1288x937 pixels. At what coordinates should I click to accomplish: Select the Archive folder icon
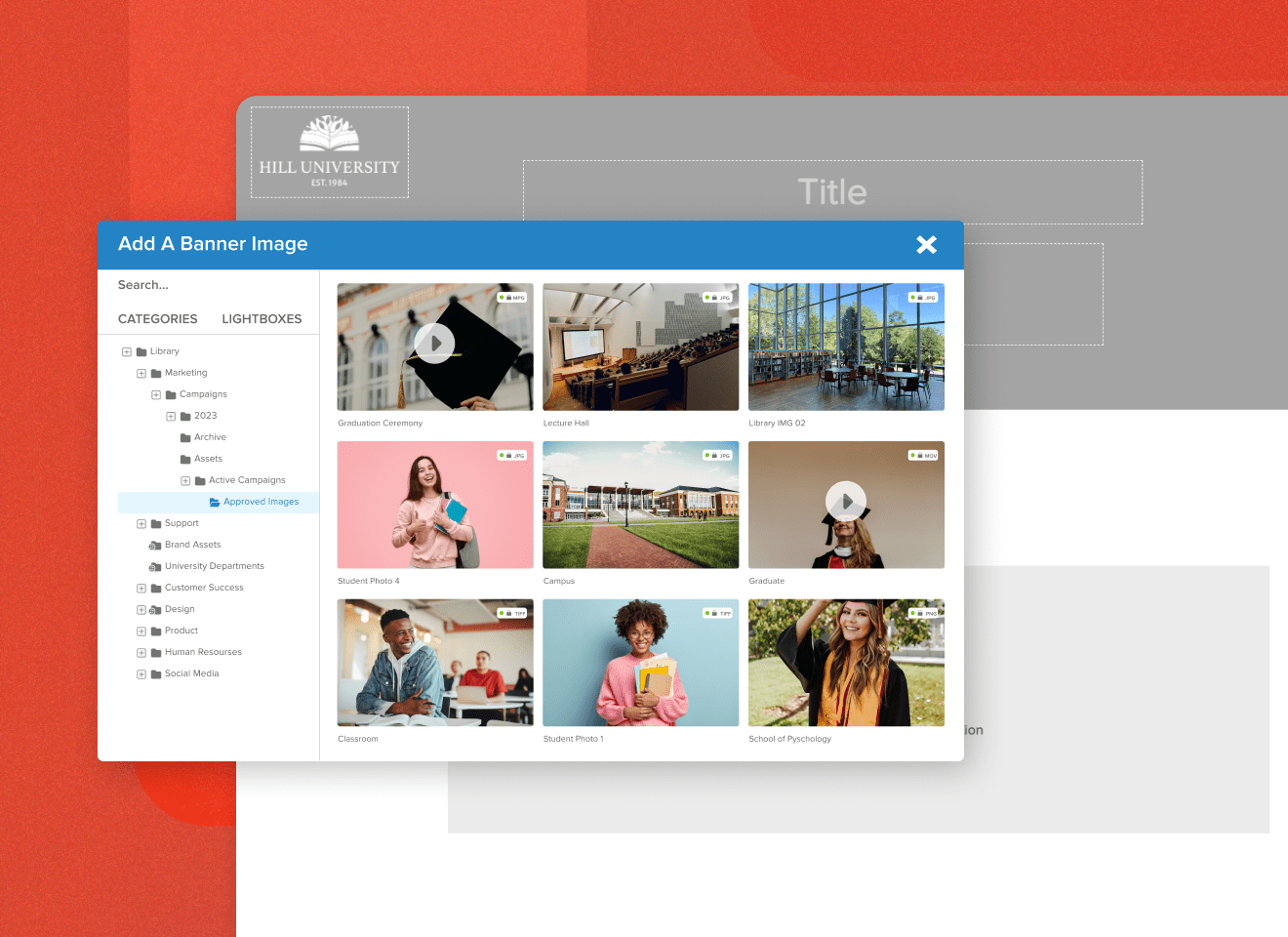[x=185, y=437]
